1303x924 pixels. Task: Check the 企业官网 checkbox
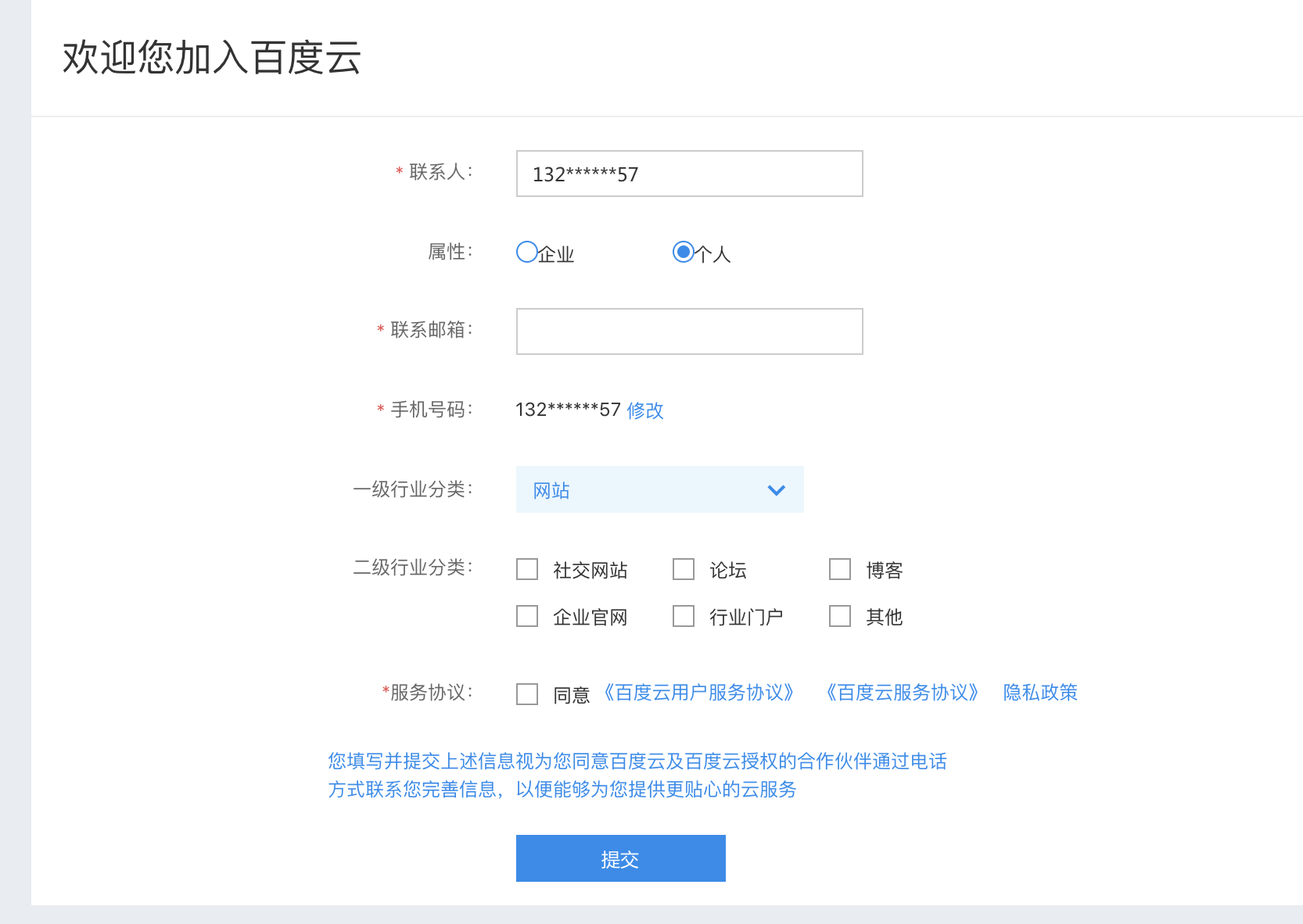527,616
